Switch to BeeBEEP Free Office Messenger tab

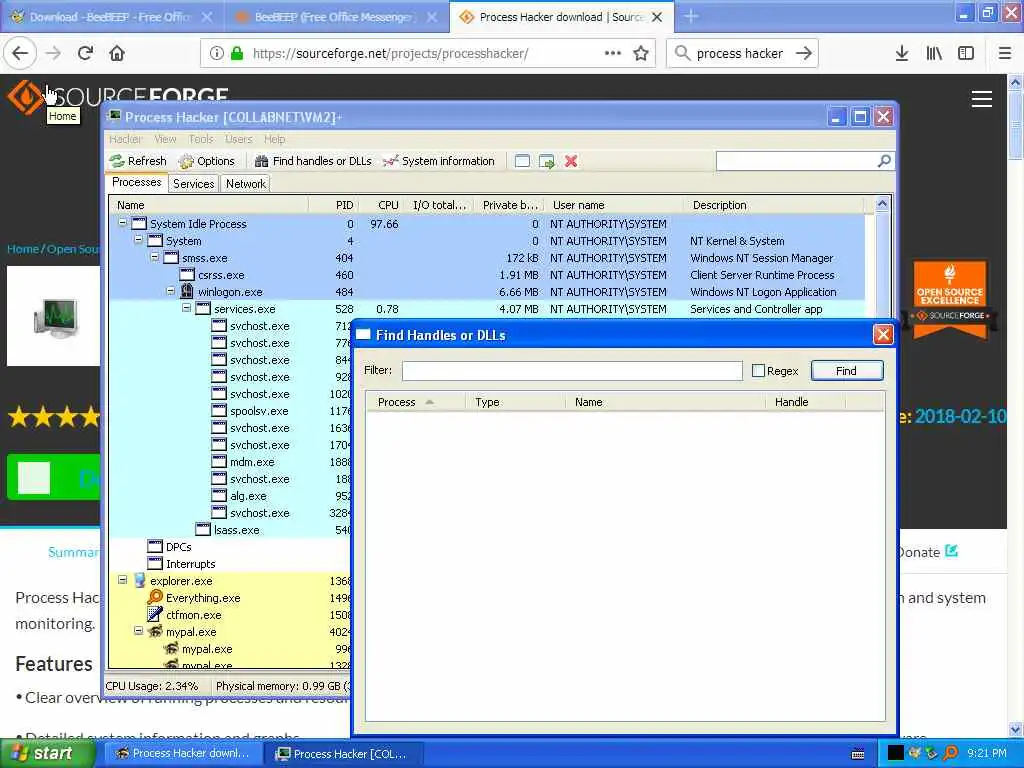click(x=336, y=16)
